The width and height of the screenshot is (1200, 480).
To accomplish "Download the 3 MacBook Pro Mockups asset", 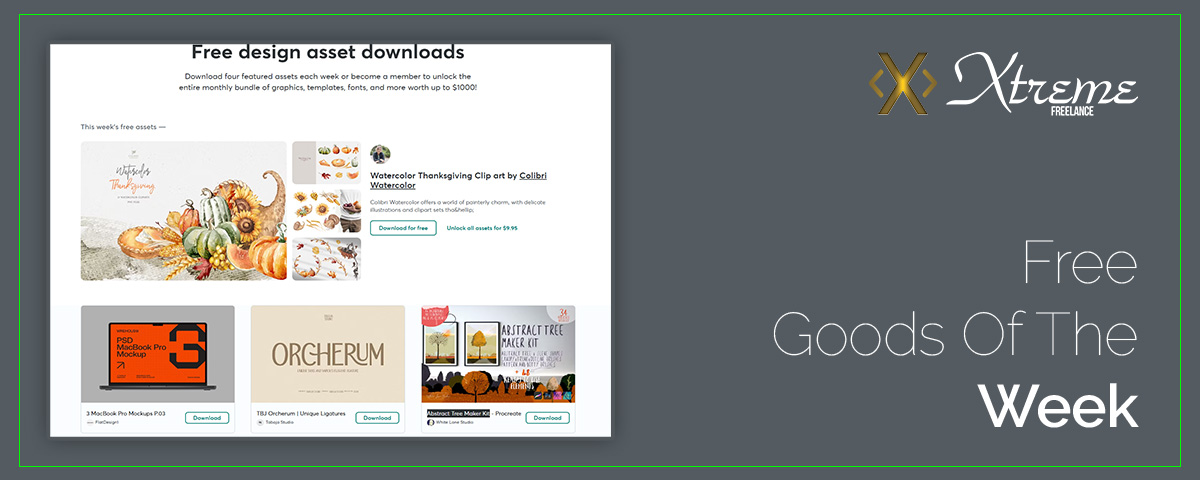I will point(207,418).
